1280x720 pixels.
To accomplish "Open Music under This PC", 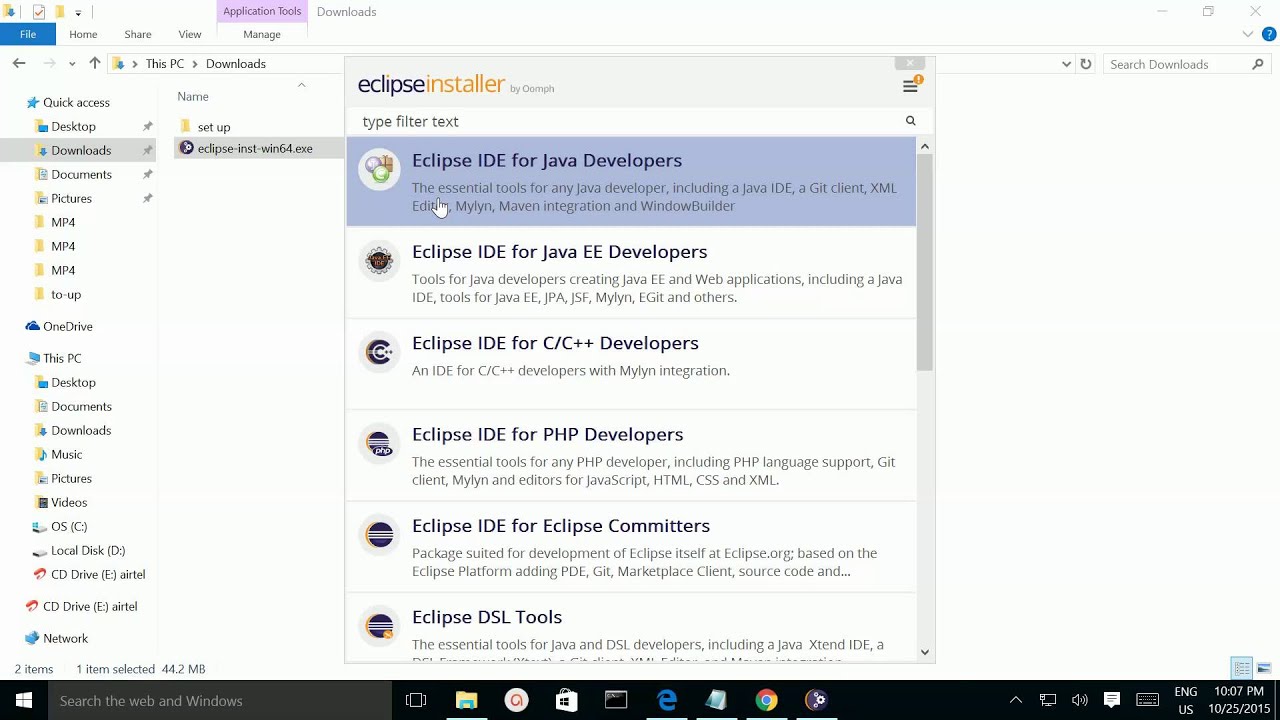I will click(x=66, y=454).
